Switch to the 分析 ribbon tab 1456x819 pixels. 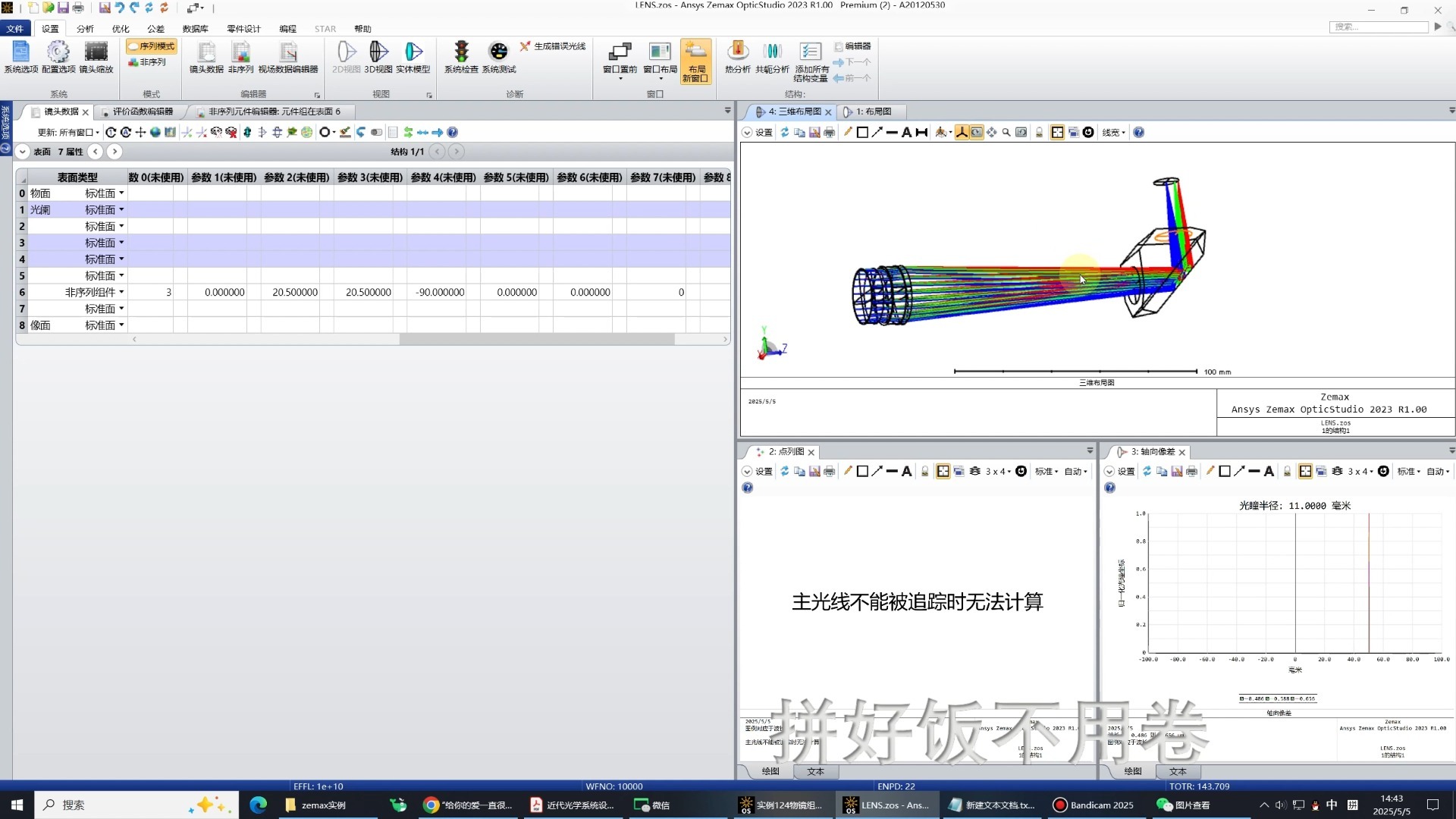pos(84,29)
